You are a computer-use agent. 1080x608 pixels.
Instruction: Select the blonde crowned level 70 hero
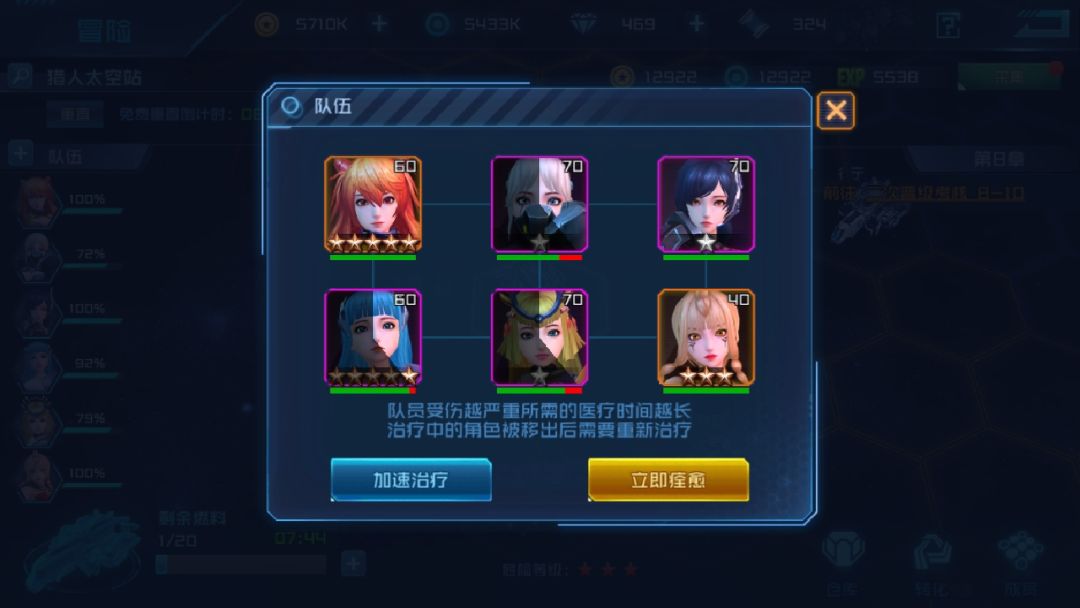[539, 337]
